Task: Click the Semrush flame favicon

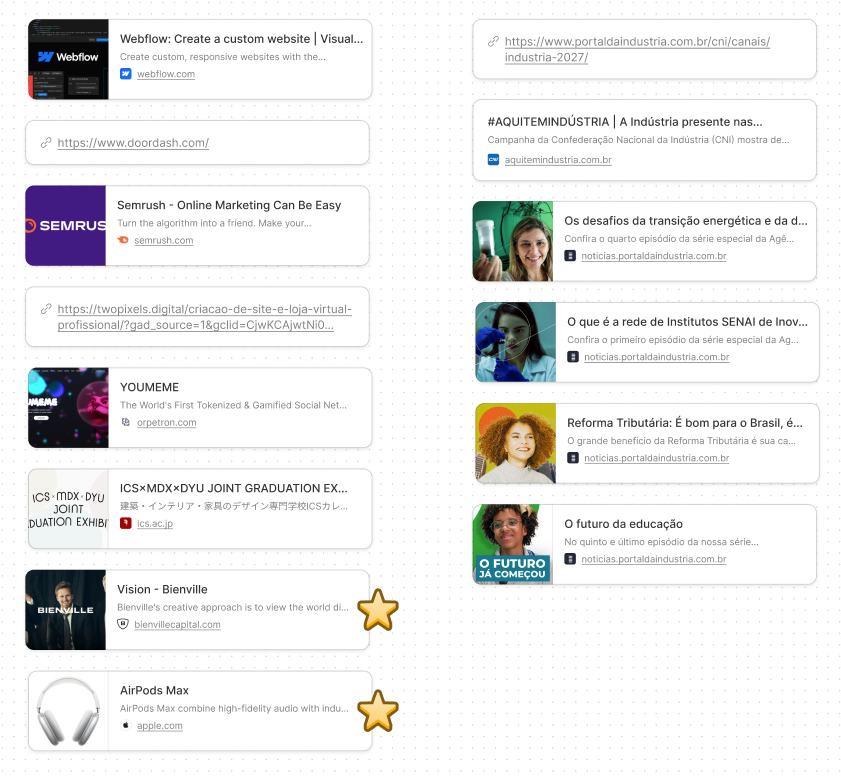Action: [123, 240]
